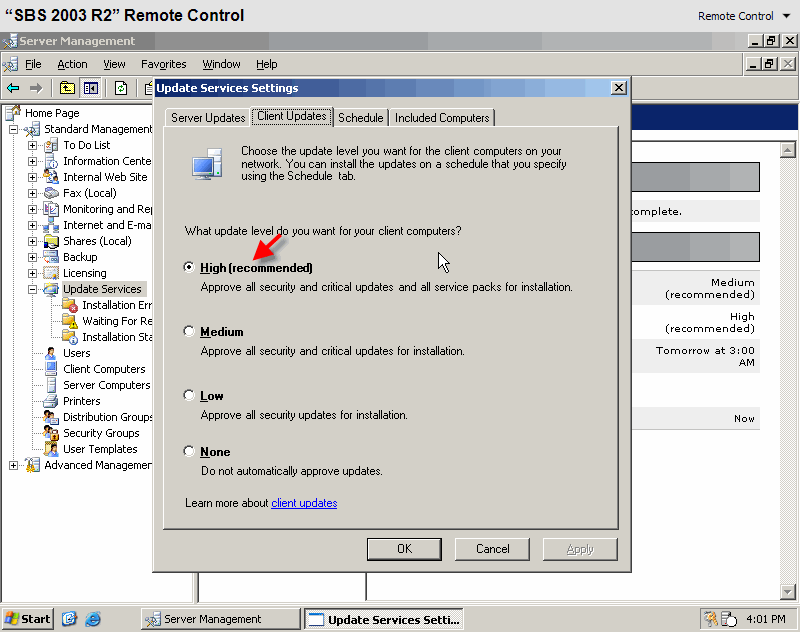Click OK in Update Services Settings

point(404,549)
